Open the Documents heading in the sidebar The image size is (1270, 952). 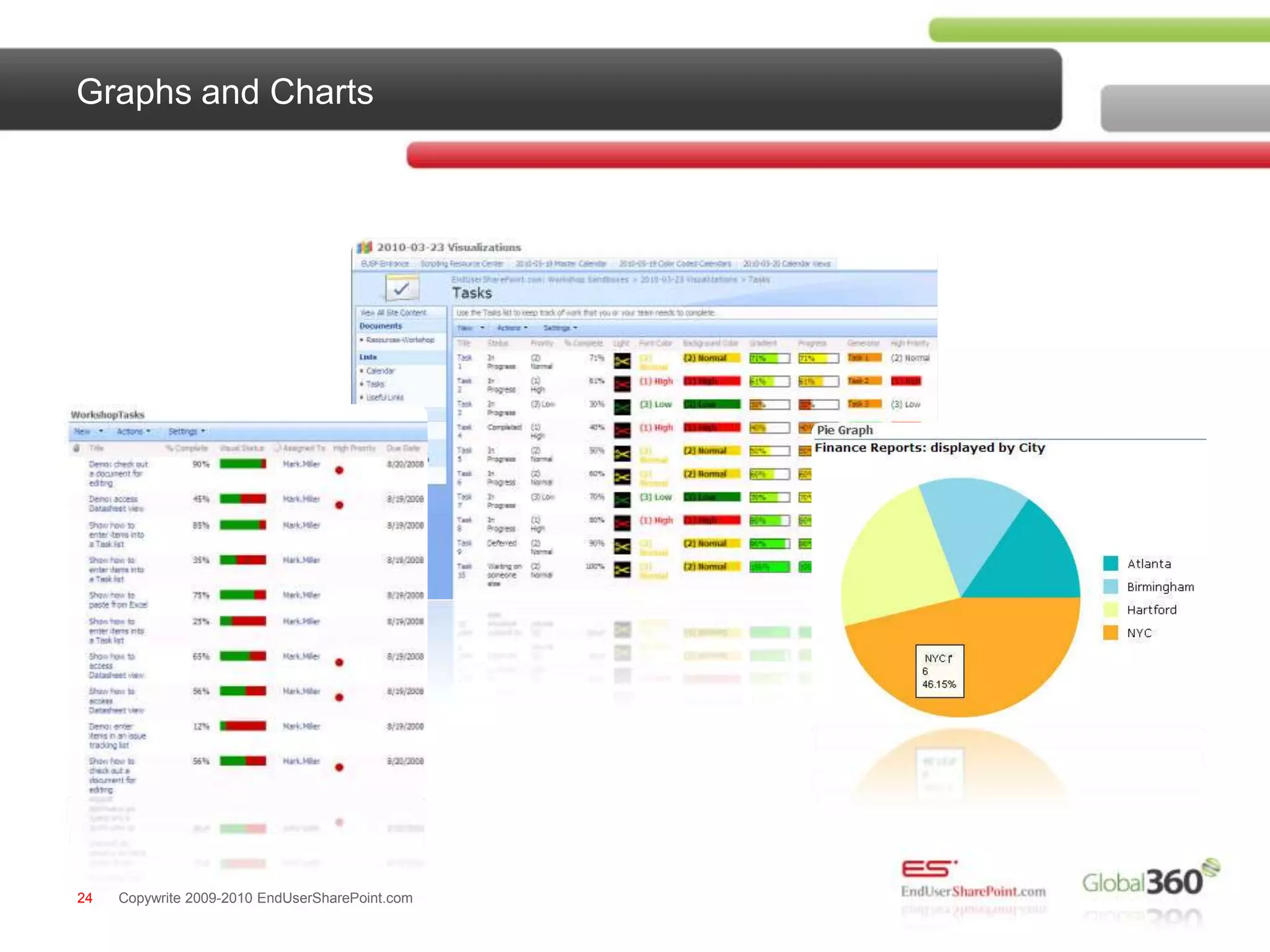point(381,326)
